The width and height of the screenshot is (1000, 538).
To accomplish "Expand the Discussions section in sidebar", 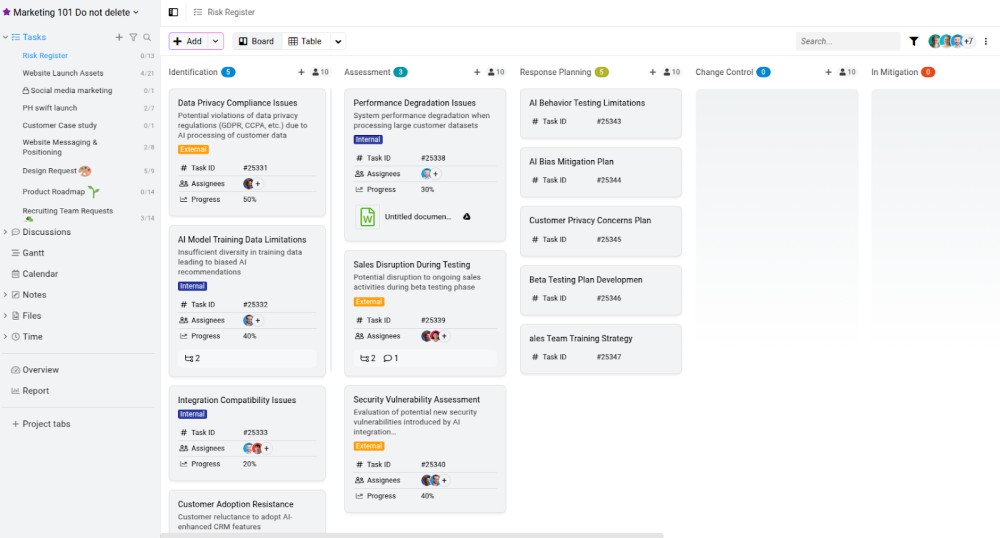I will pos(5,232).
